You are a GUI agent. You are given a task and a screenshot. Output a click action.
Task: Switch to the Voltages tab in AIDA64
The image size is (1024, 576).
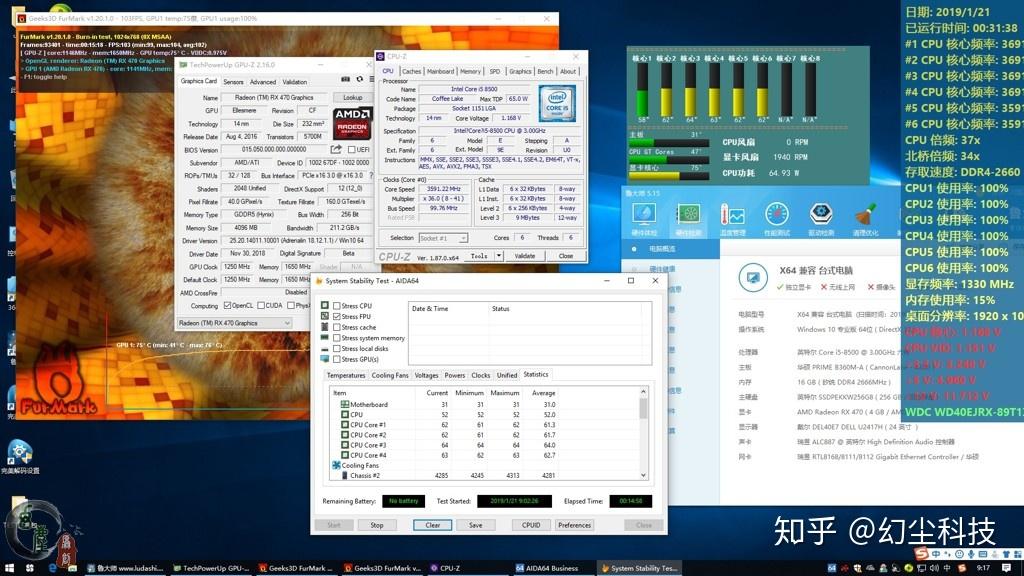point(426,376)
